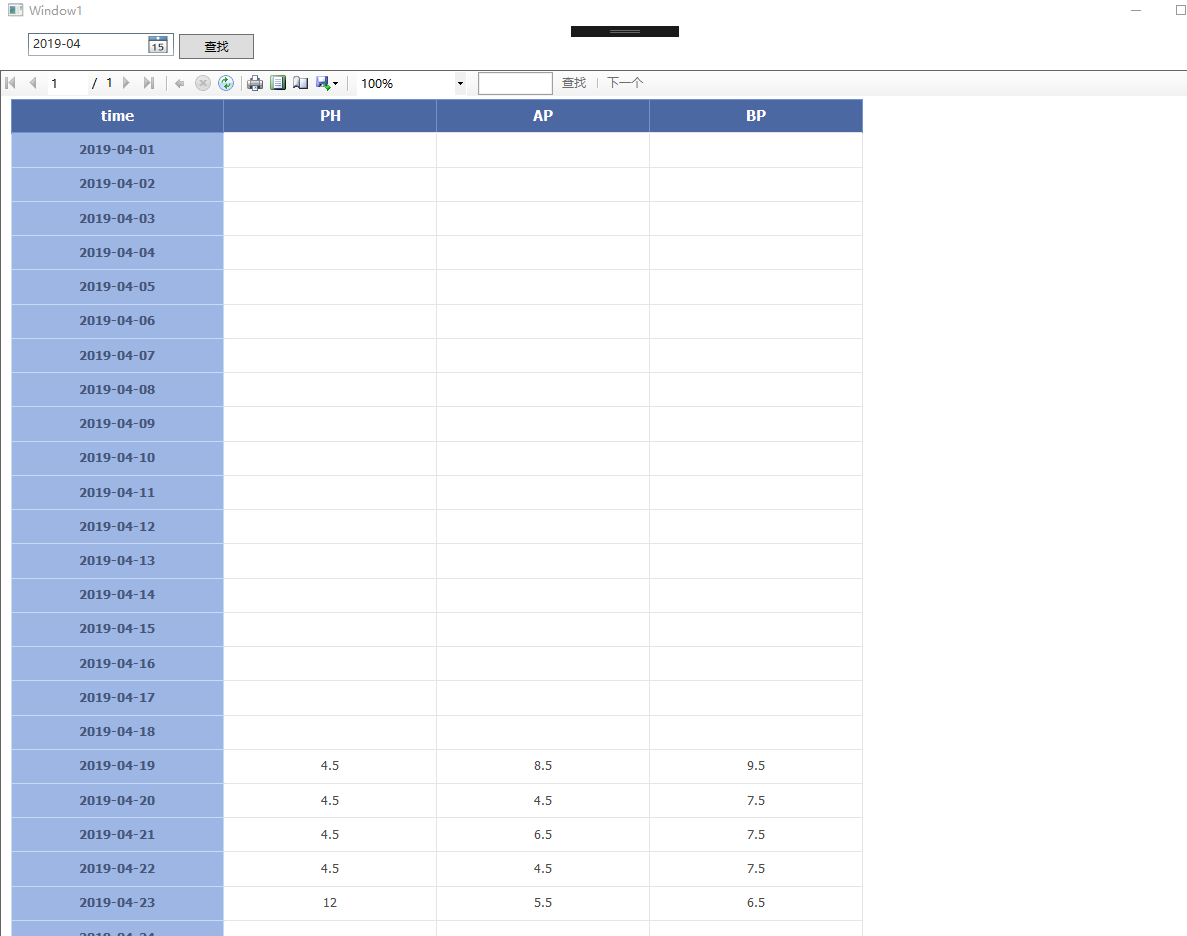
Task: Export the report via save icon
Action: pos(322,83)
